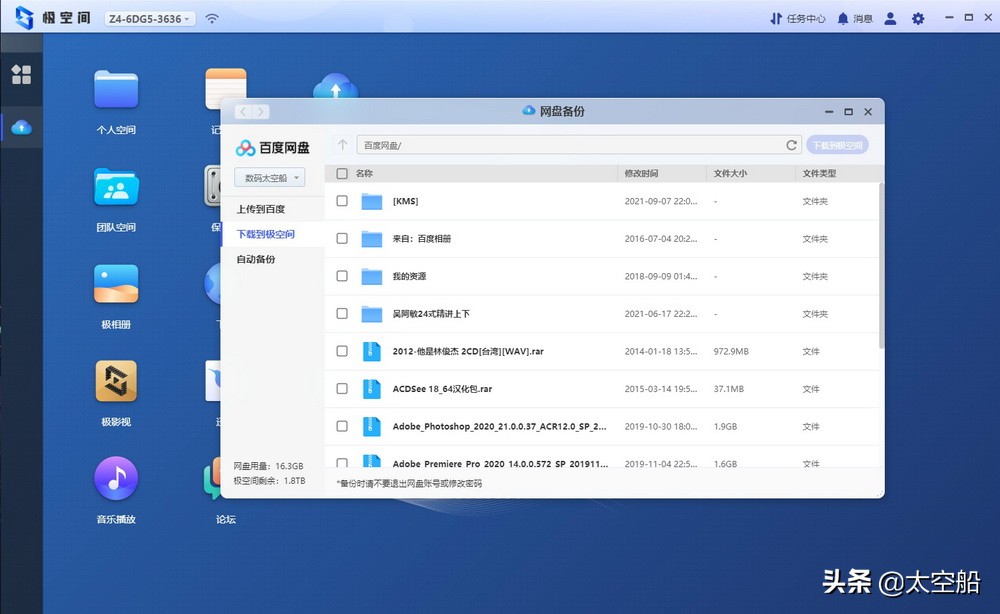1000x614 pixels.
Task: Launch the 极相册 photo album app
Action: point(116,284)
